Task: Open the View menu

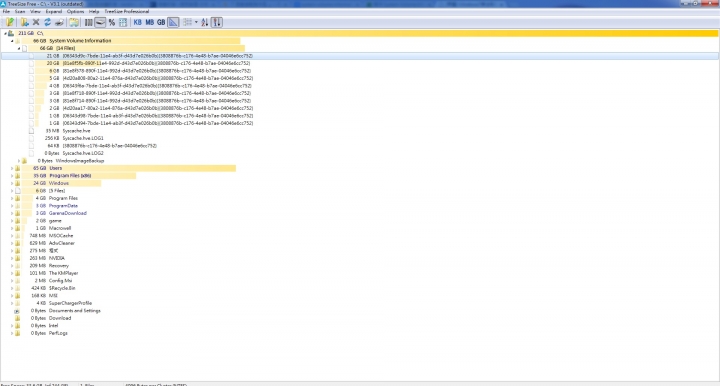Action: (35, 11)
